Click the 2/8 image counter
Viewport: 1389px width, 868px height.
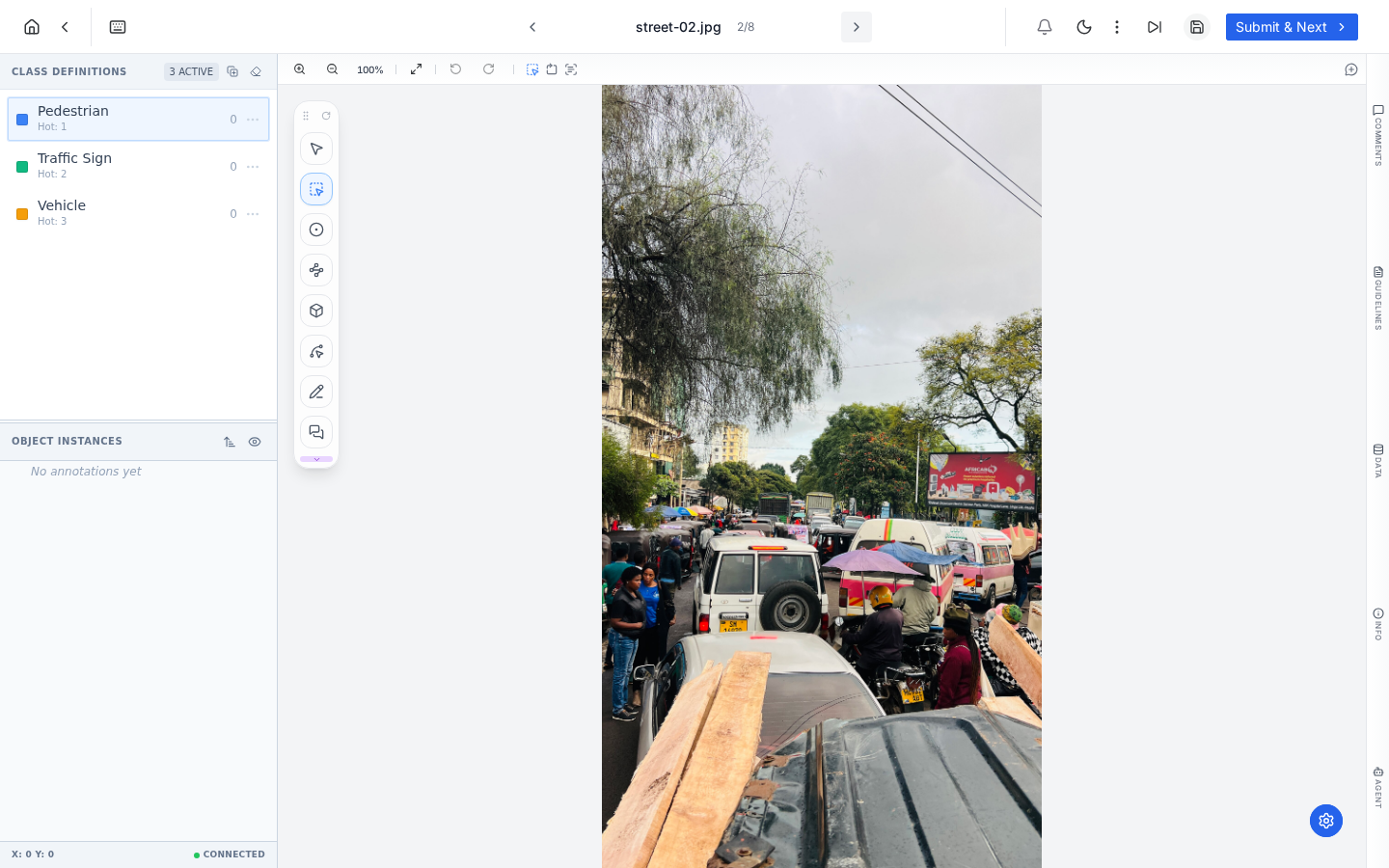[746, 27]
